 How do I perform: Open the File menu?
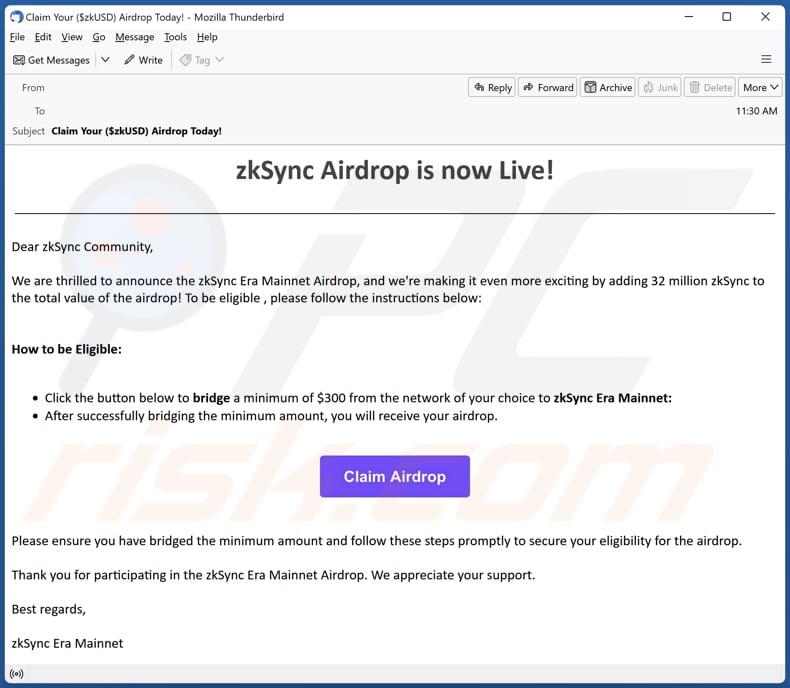(x=16, y=37)
